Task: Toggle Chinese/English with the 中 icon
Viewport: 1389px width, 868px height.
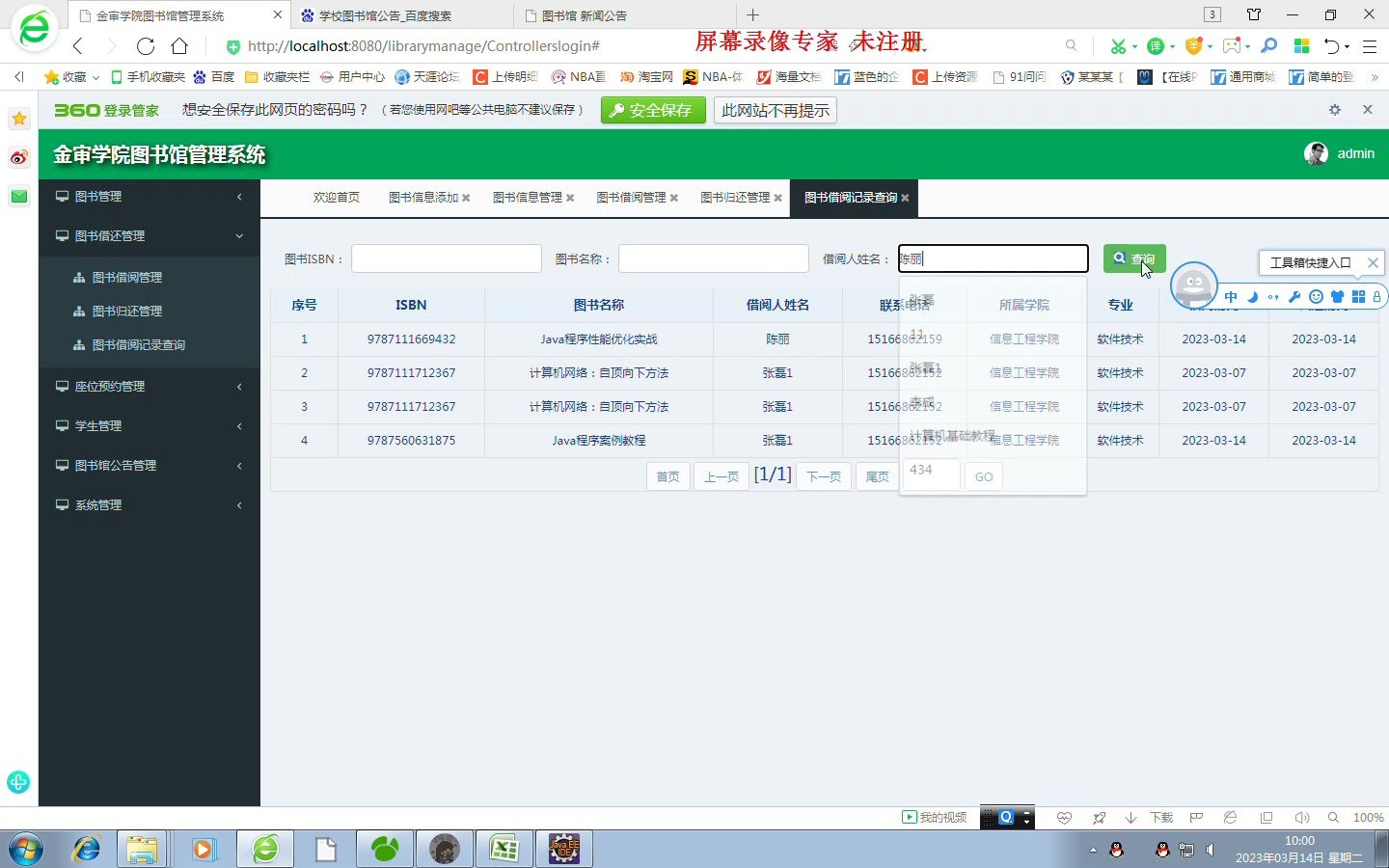Action: [x=1230, y=296]
